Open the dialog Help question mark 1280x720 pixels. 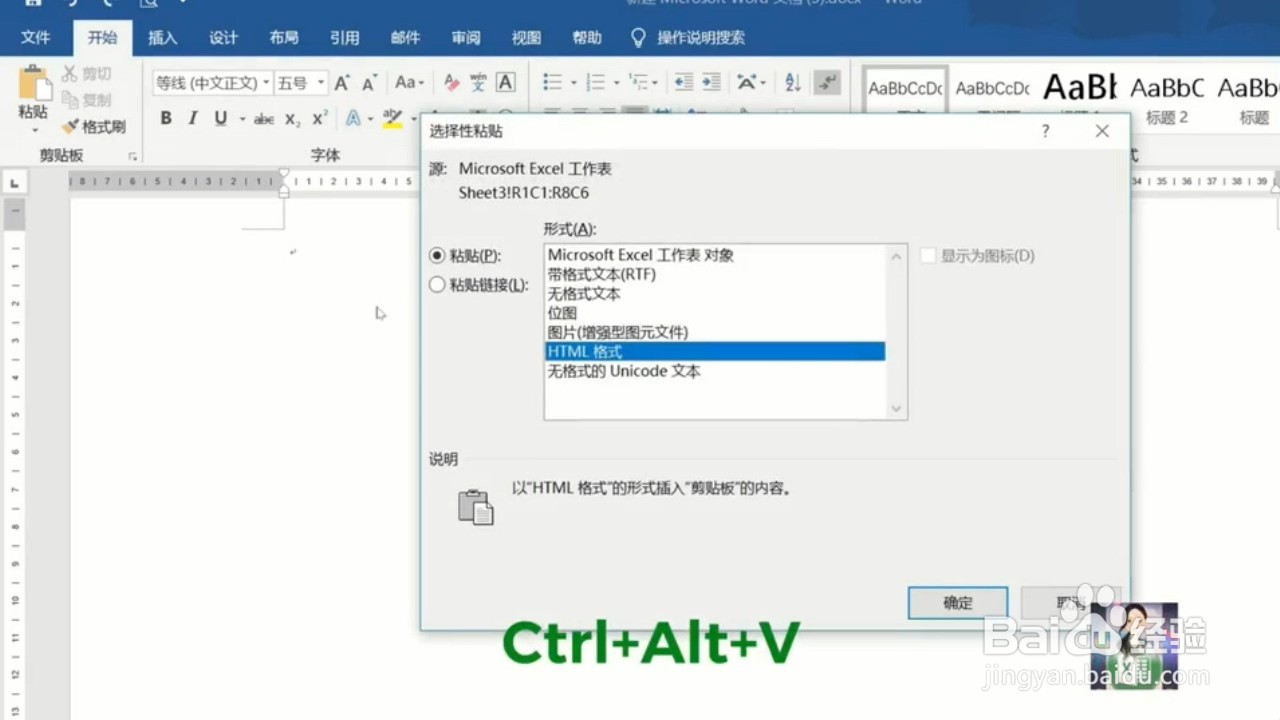tap(1045, 131)
